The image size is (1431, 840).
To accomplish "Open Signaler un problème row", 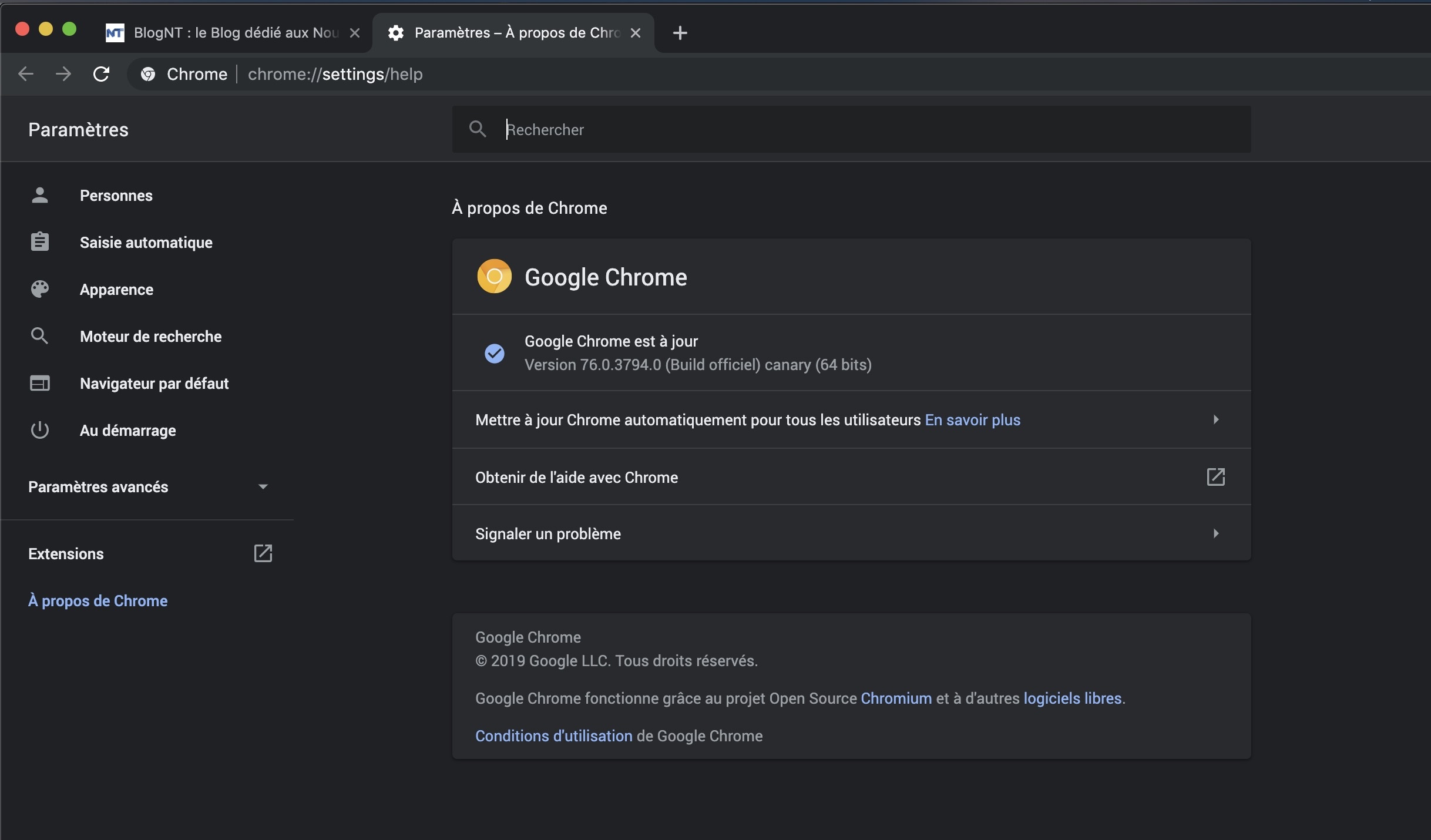I will [851, 533].
